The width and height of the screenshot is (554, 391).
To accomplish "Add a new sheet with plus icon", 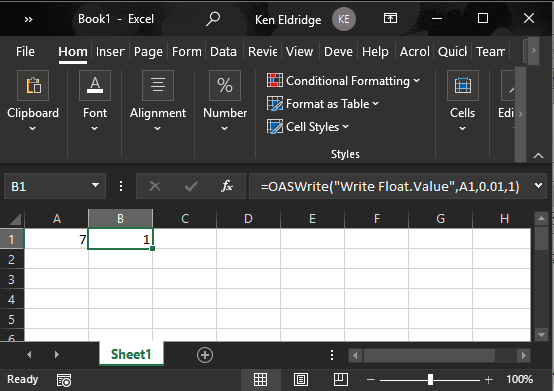I will click(205, 355).
